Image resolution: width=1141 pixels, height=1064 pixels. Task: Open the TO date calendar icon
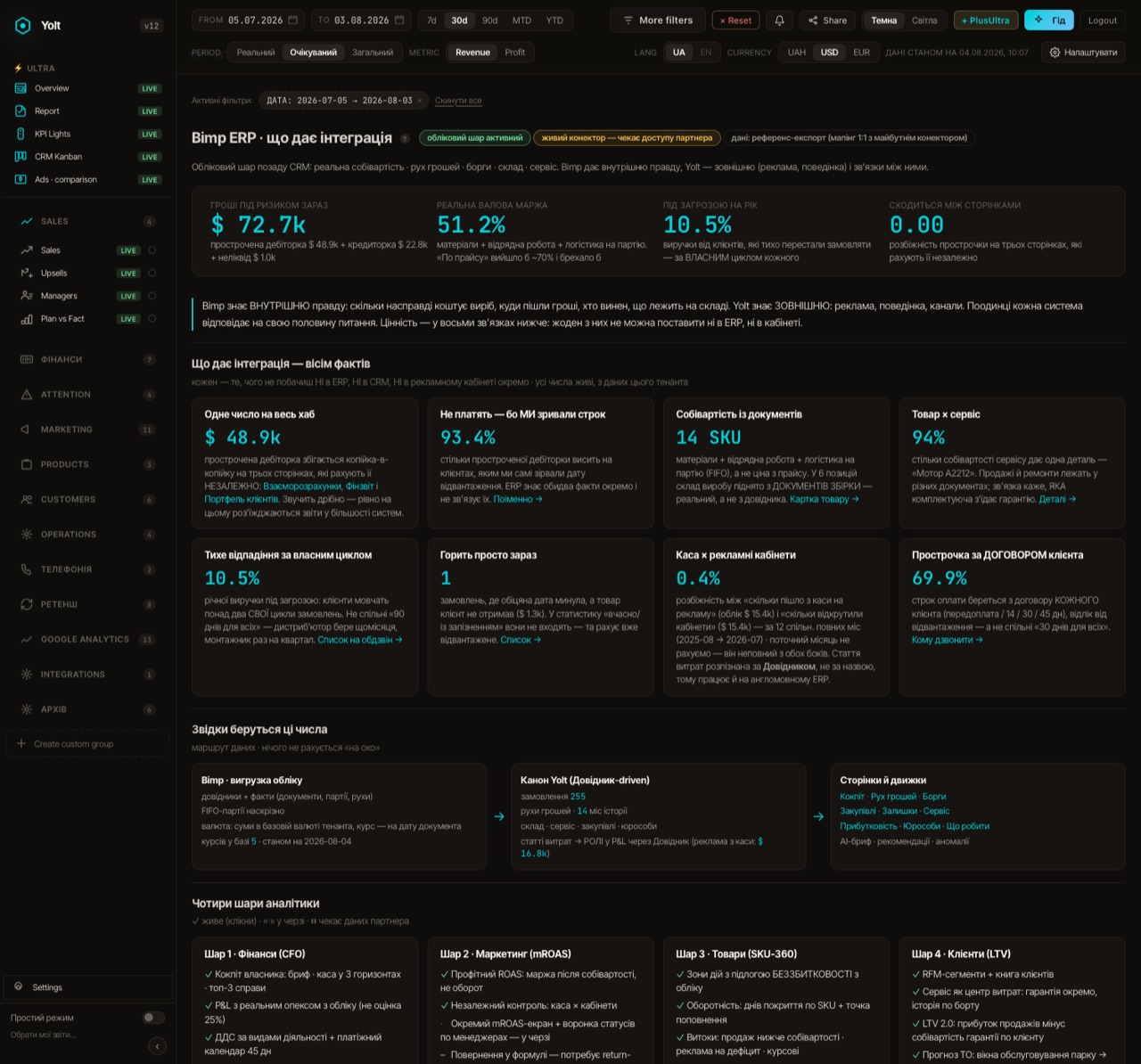[399, 20]
